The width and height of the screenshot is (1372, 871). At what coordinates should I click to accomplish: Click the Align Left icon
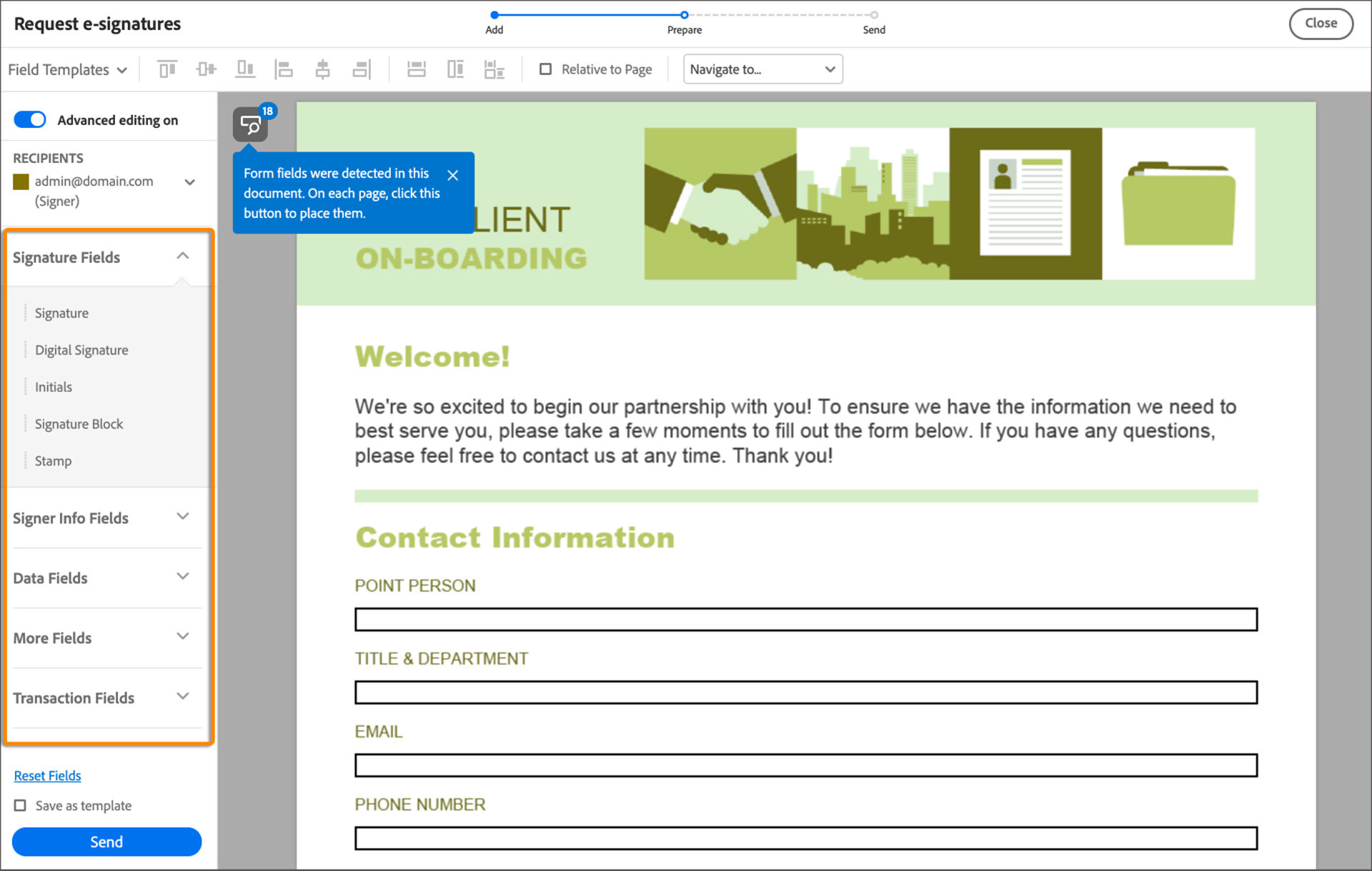point(284,69)
